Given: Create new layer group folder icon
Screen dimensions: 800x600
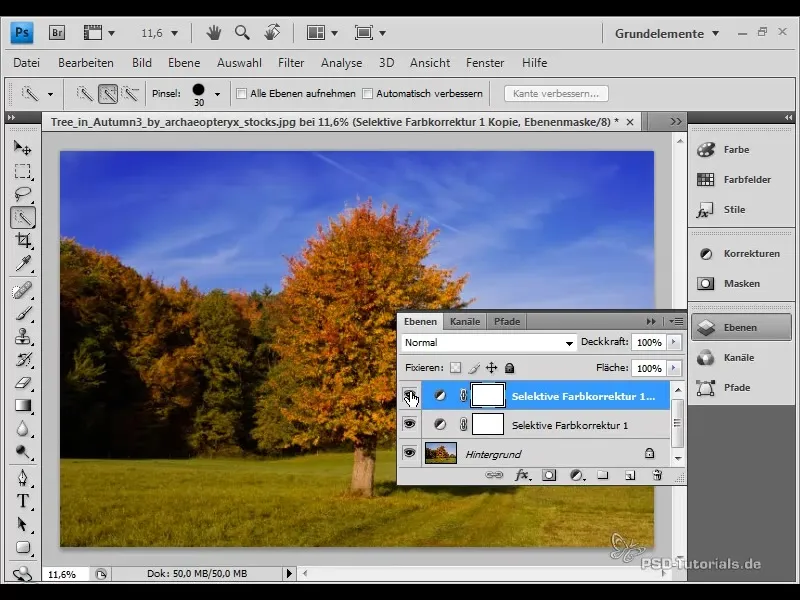Looking at the screenshot, I should coord(603,475).
